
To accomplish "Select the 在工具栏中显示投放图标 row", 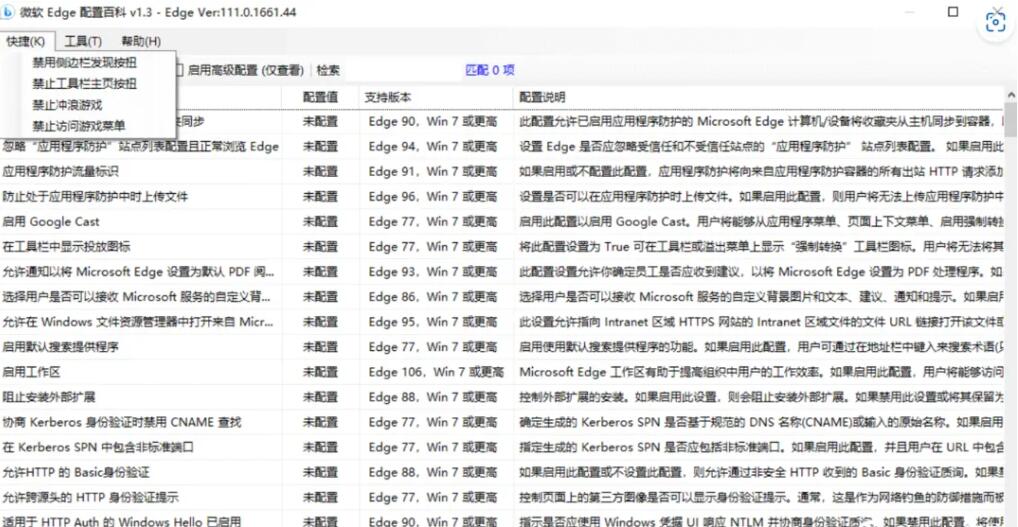I will [503, 247].
